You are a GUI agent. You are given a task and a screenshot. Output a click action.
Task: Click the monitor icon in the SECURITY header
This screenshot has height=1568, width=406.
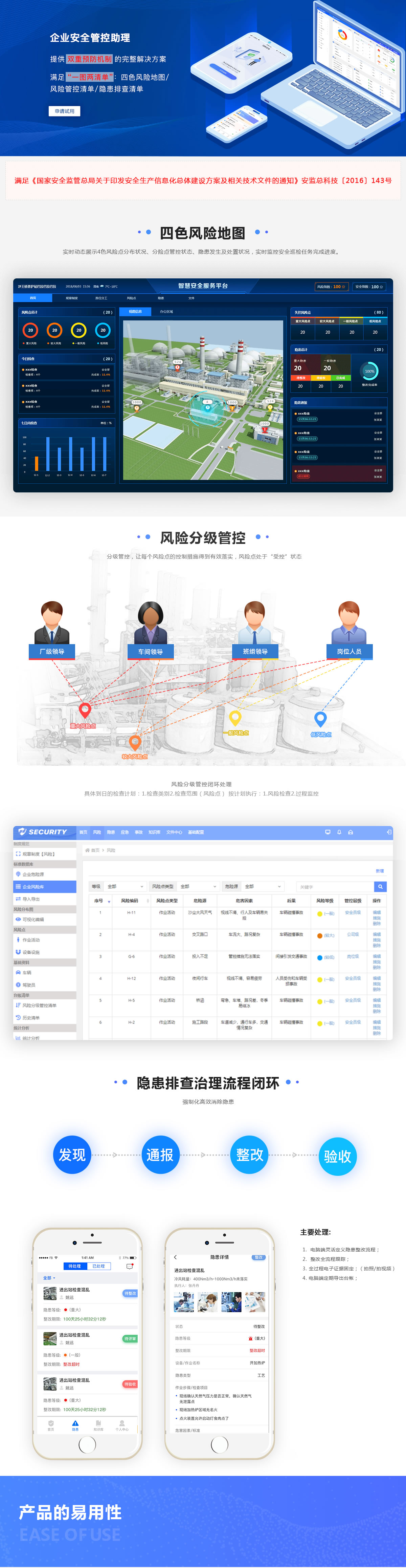(328, 831)
